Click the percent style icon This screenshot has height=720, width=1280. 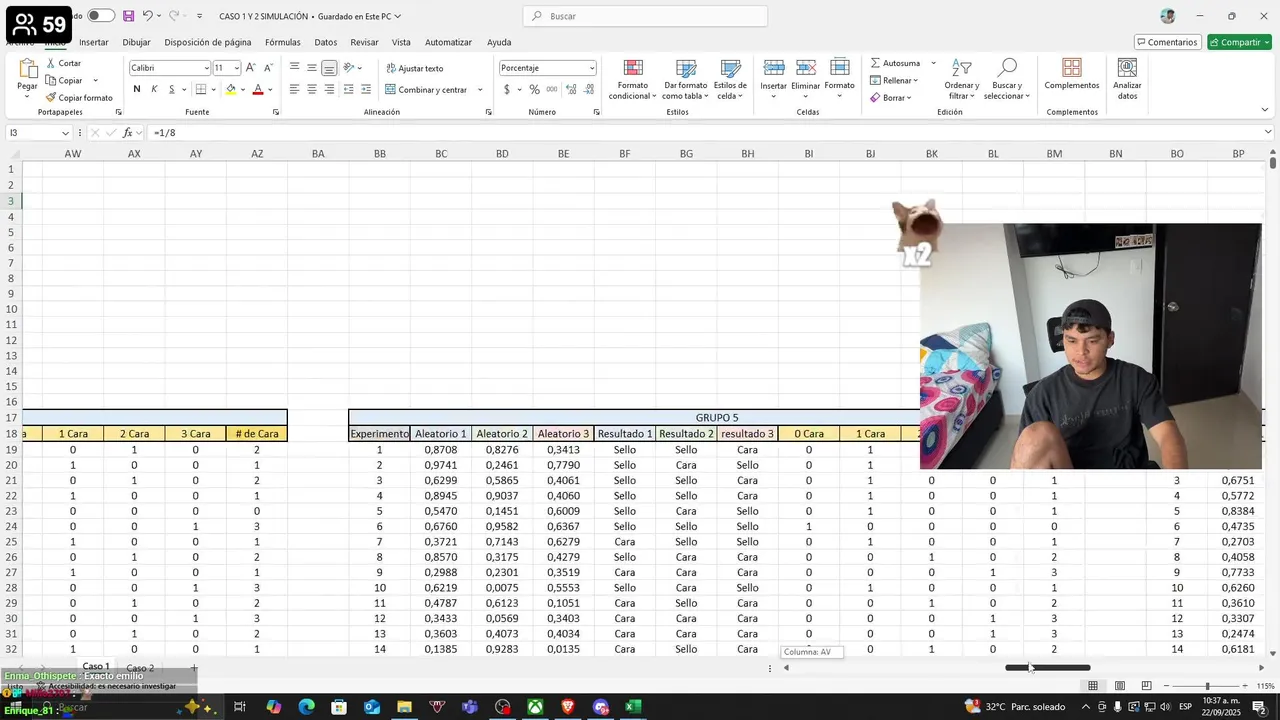click(535, 89)
